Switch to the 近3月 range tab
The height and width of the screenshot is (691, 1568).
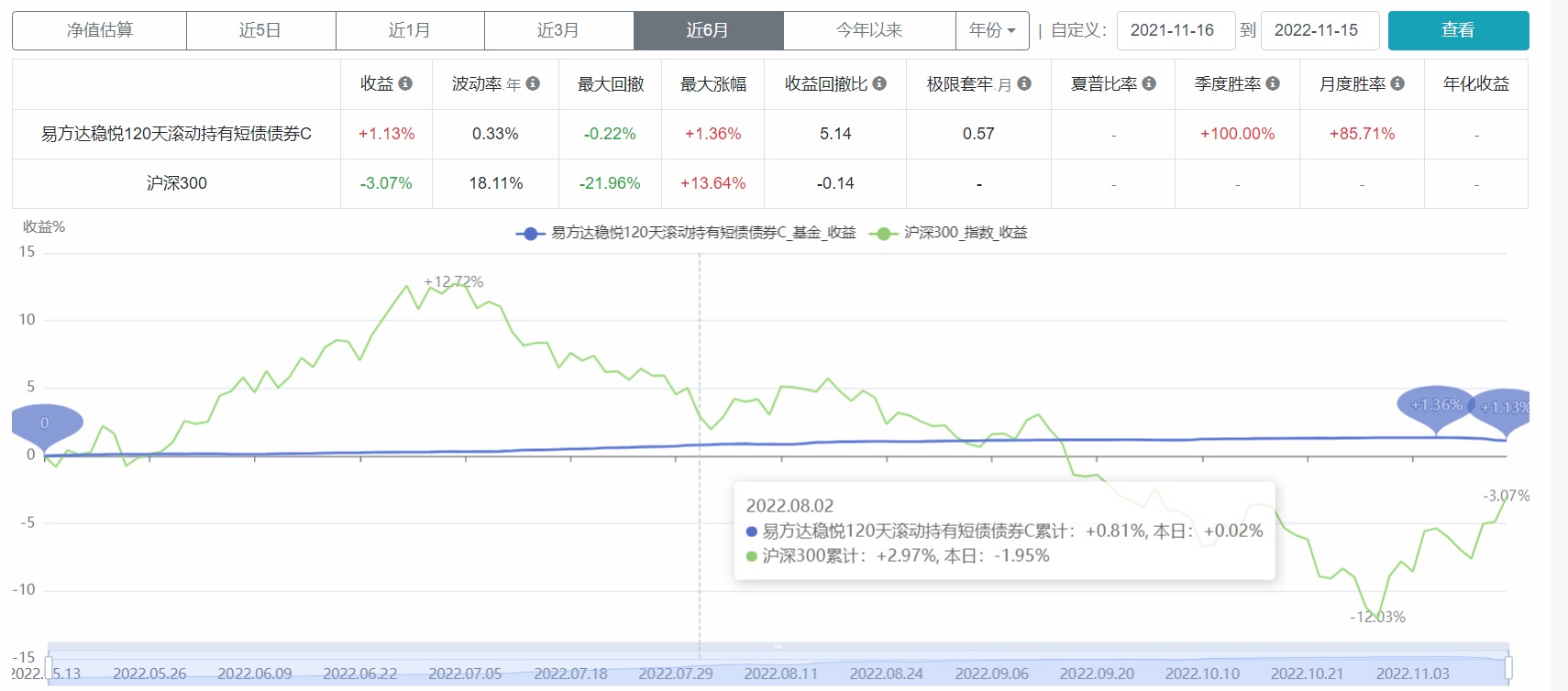[558, 30]
